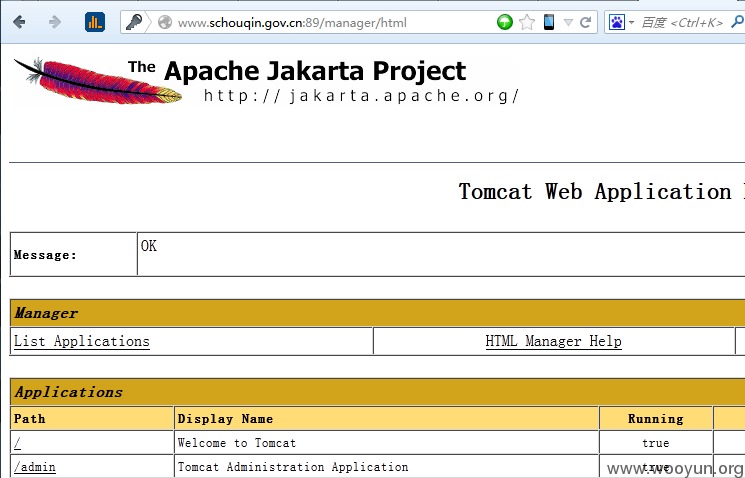Click the URL text in the address bar

(292, 22)
